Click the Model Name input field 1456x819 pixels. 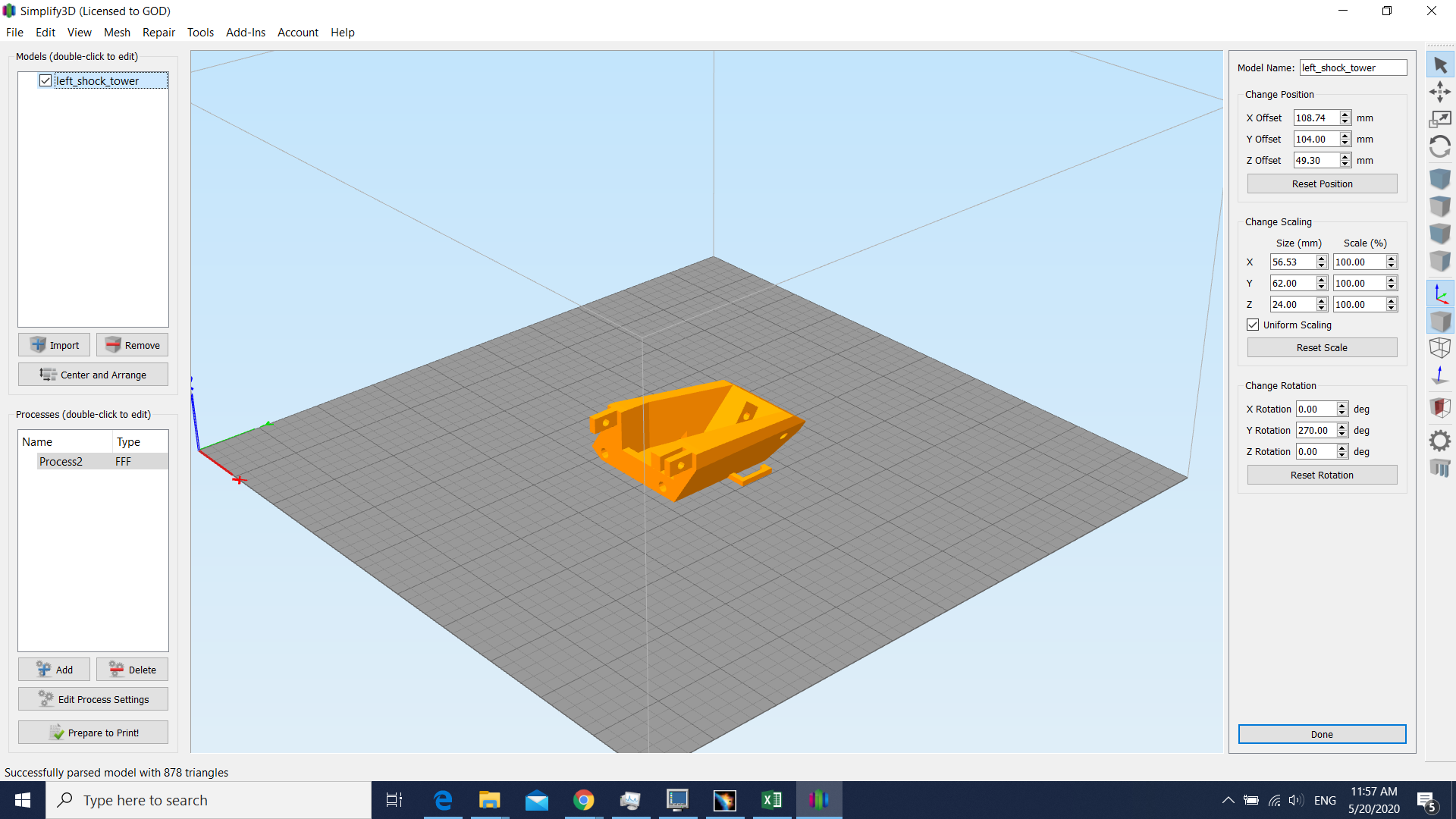(1353, 67)
